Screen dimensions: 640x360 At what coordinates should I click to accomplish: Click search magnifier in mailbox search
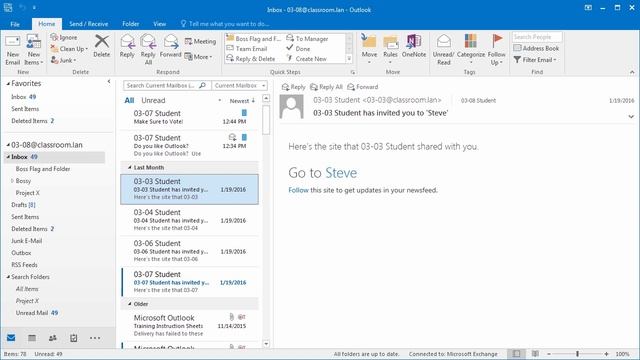pos(202,85)
